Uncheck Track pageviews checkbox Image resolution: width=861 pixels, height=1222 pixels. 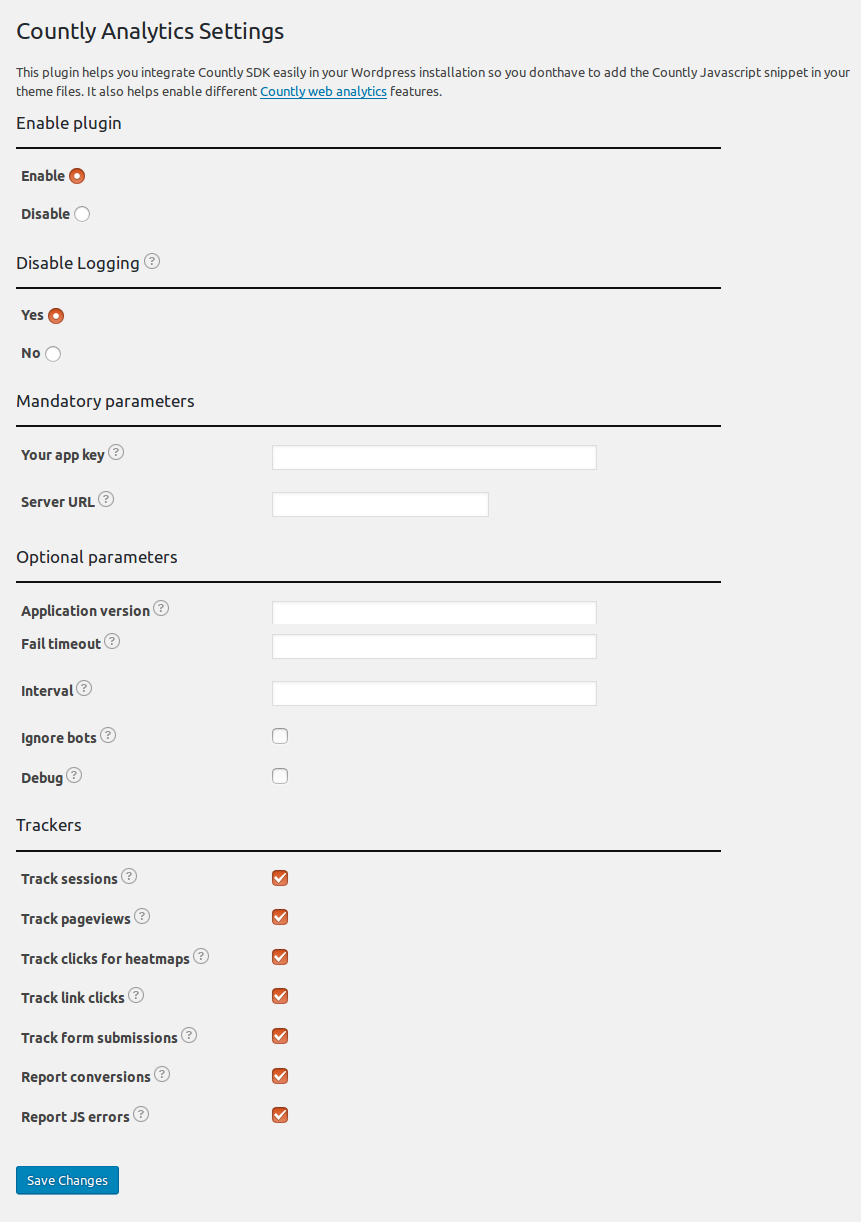(280, 917)
